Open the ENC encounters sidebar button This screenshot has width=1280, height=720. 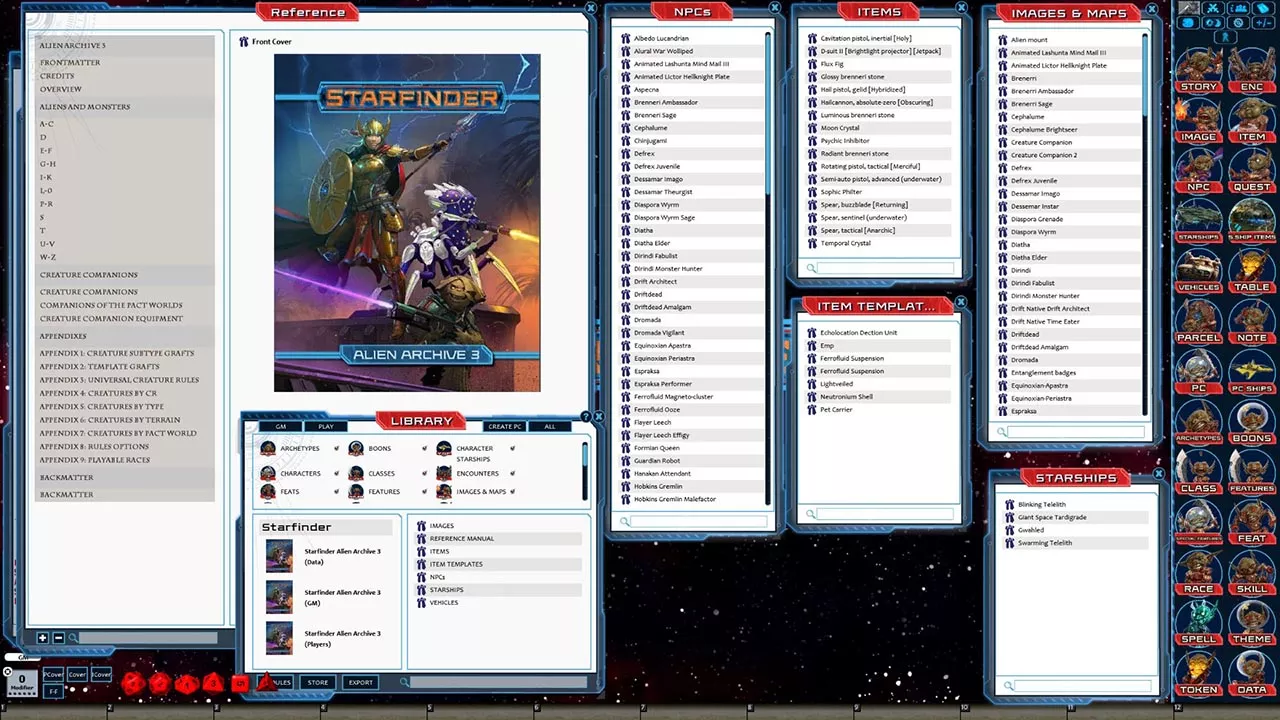[x=1251, y=70]
